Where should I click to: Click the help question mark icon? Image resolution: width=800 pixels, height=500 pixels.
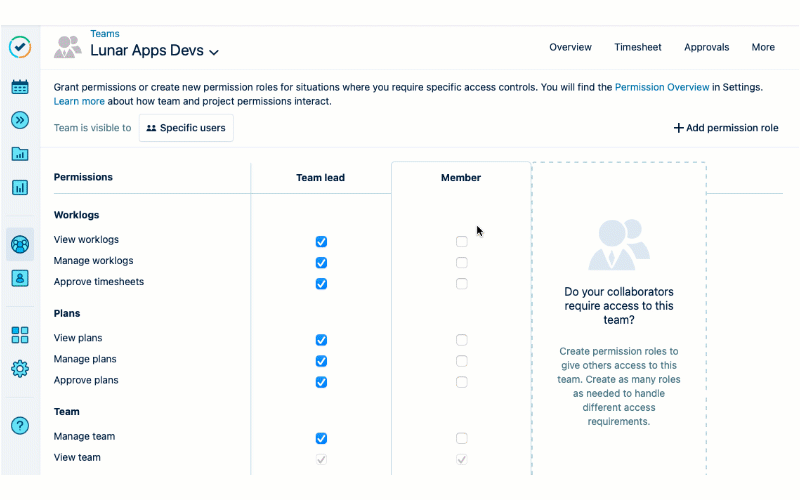[x=20, y=425]
